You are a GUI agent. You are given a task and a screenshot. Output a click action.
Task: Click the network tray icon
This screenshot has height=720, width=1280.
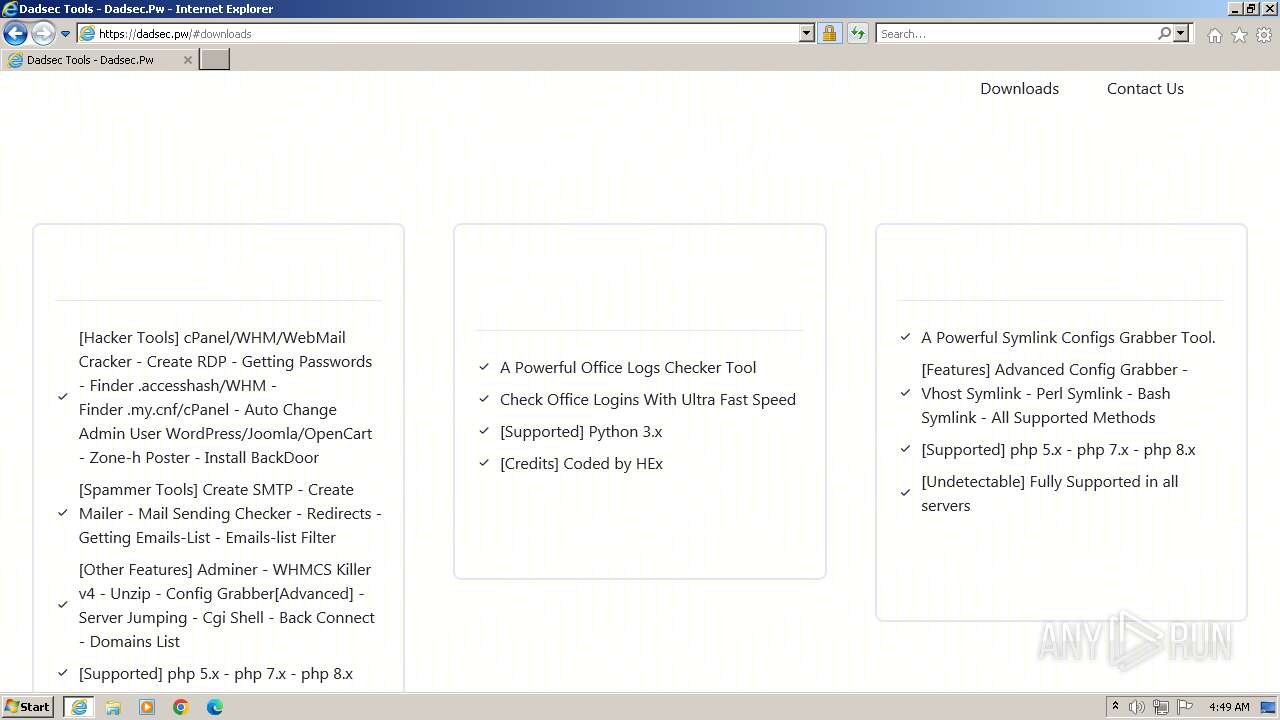click(x=1161, y=707)
